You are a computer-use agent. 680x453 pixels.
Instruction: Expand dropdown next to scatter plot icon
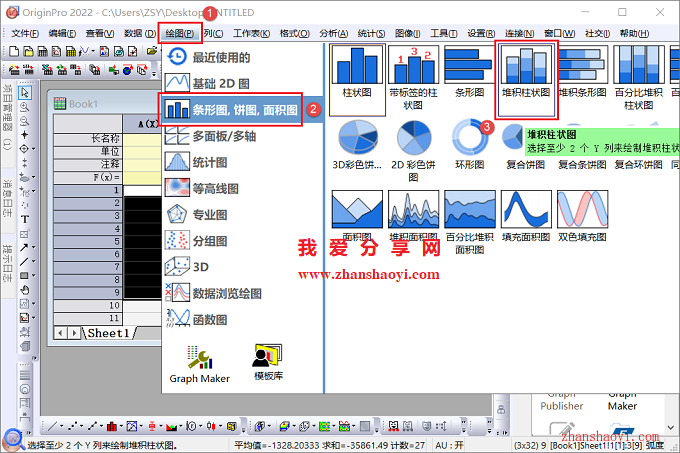tap(82, 427)
